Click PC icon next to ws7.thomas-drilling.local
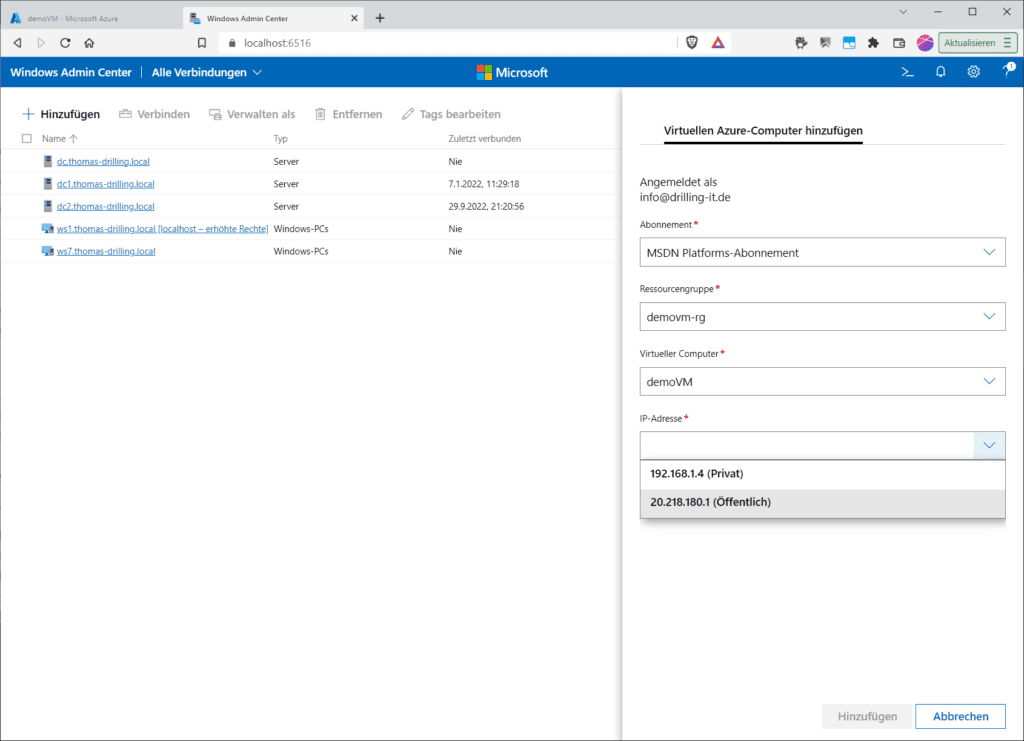Viewport: 1024px width, 741px height. point(48,251)
